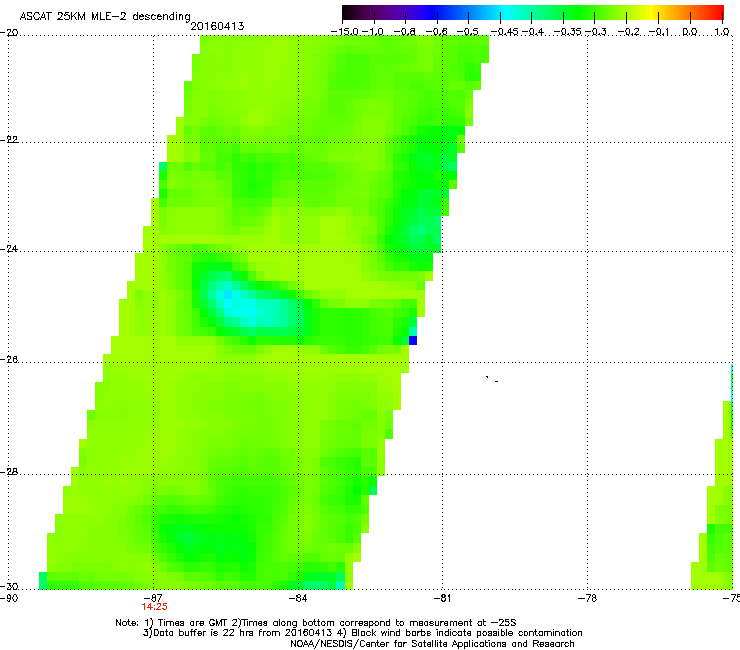Click the colorbar label -15.0

(345, 32)
